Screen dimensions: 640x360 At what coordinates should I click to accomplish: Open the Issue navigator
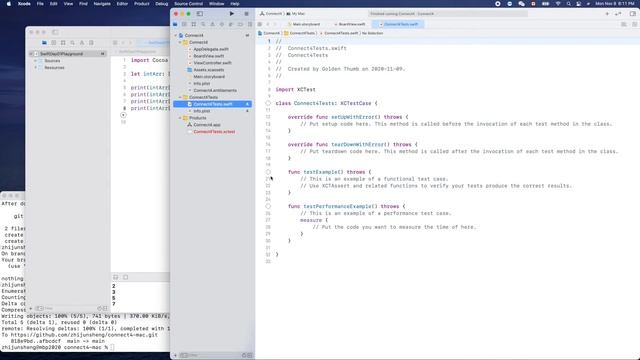pos(212,24)
